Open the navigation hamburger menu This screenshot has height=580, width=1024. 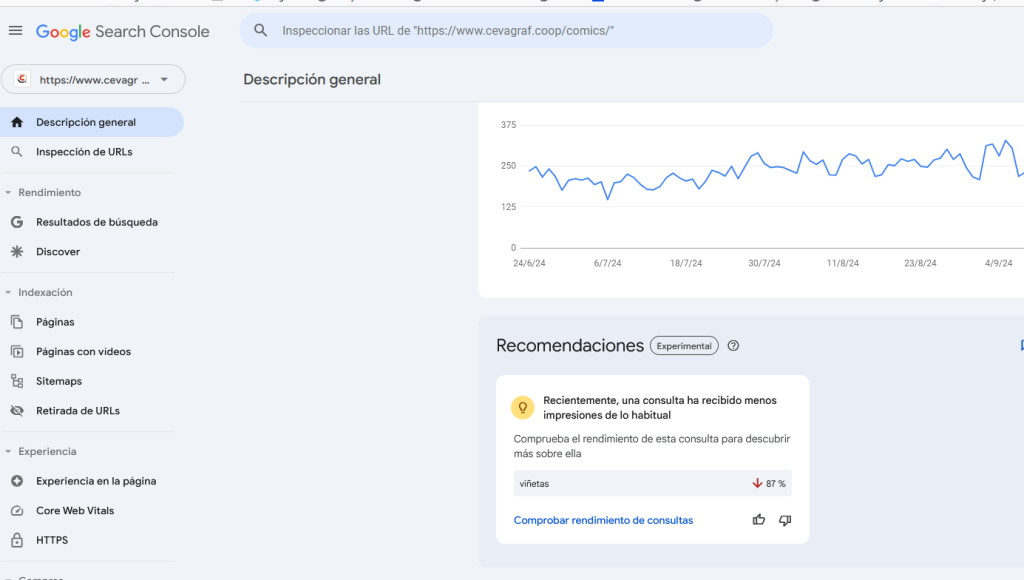(x=15, y=30)
